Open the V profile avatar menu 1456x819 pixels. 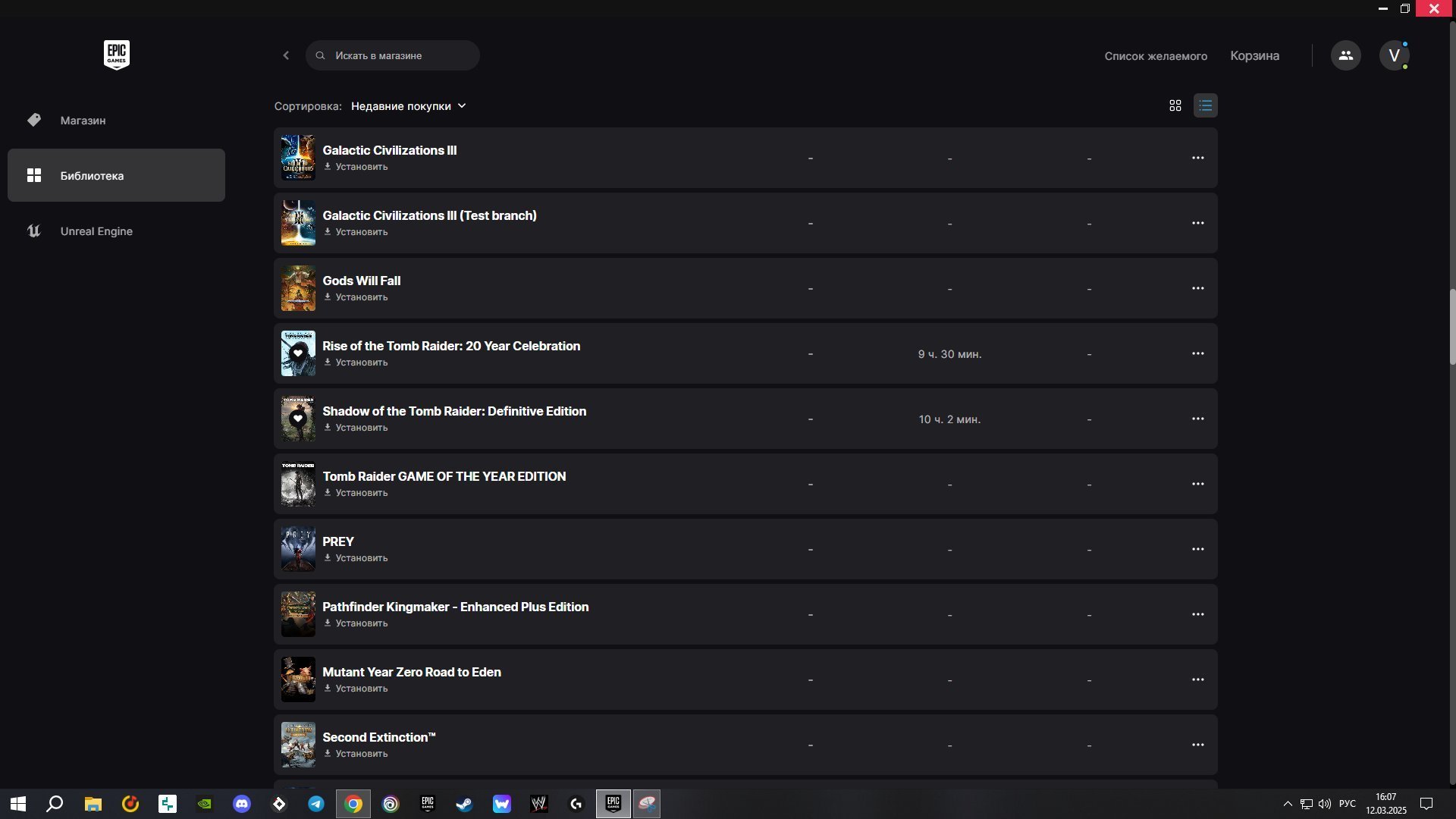pyautogui.click(x=1394, y=55)
